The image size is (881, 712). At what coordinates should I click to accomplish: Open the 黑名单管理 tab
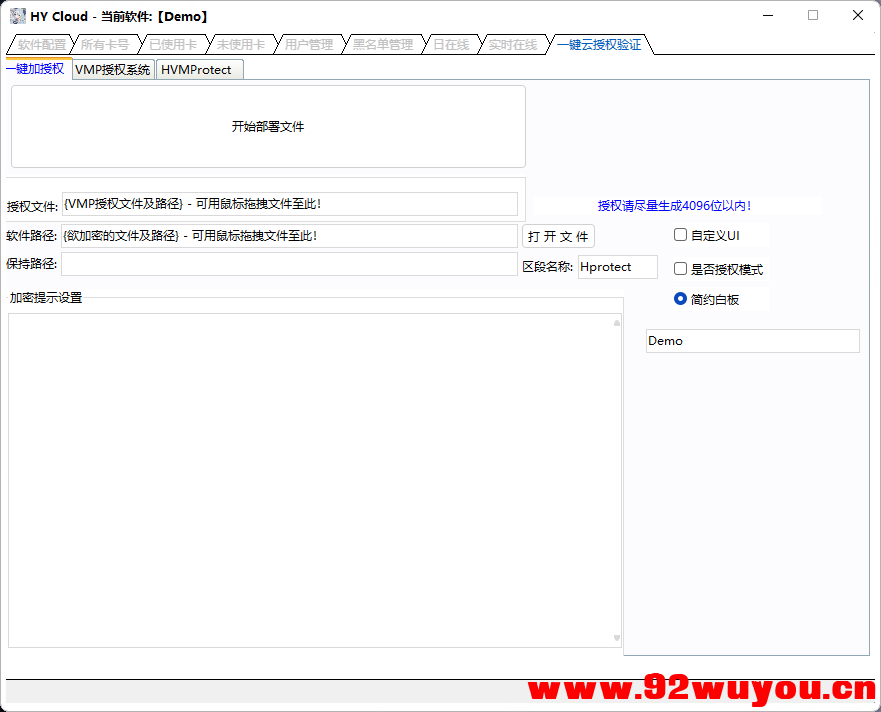(381, 44)
